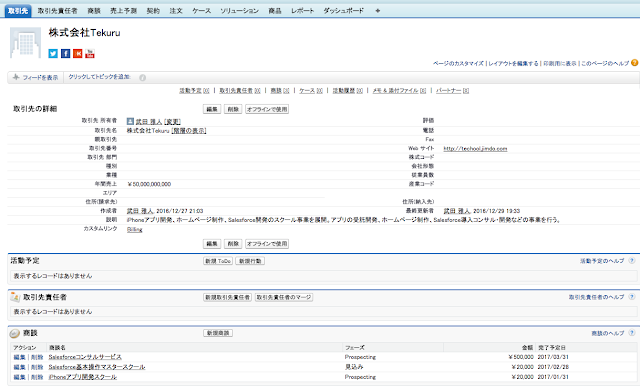
Task: Open the 売上予測 tab
Action: tap(123, 11)
